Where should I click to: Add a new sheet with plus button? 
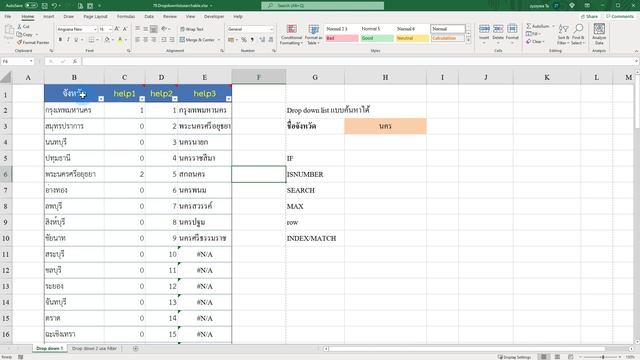(136, 349)
